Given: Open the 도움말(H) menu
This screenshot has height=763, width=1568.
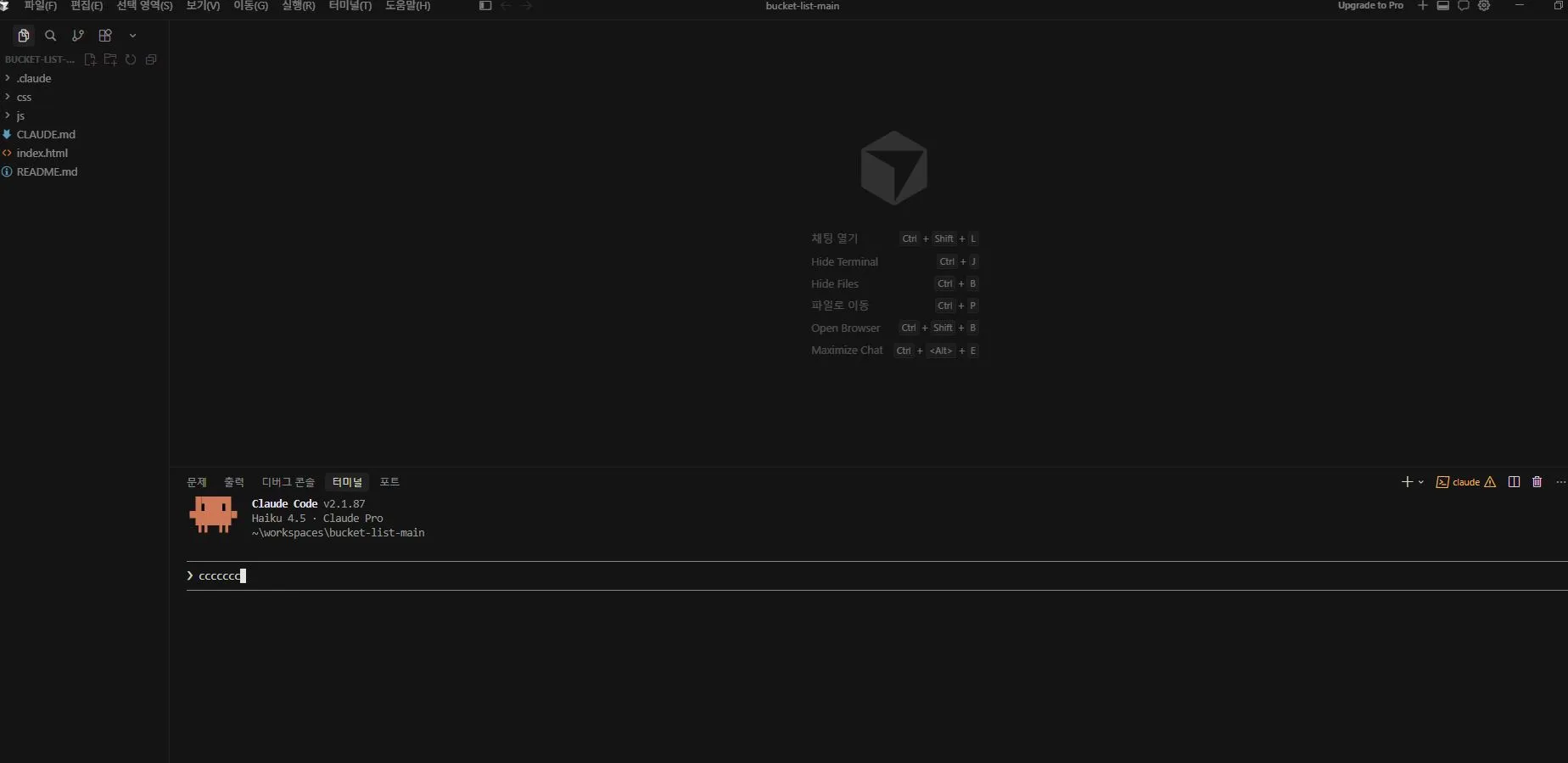Looking at the screenshot, I should [x=407, y=6].
